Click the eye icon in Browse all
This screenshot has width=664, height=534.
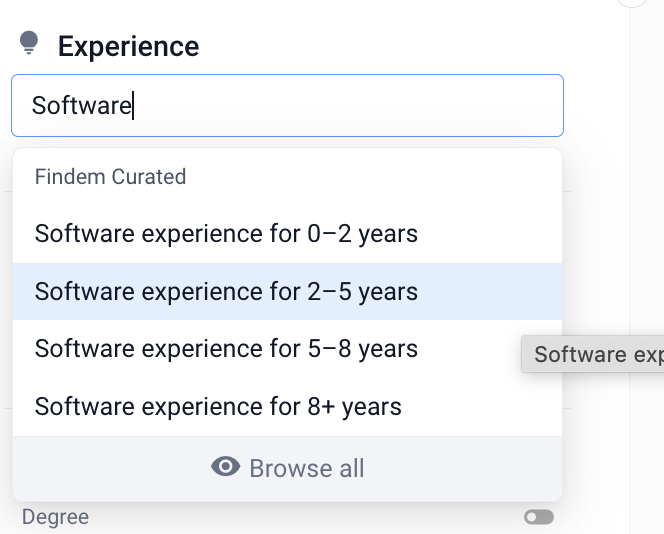(226, 467)
